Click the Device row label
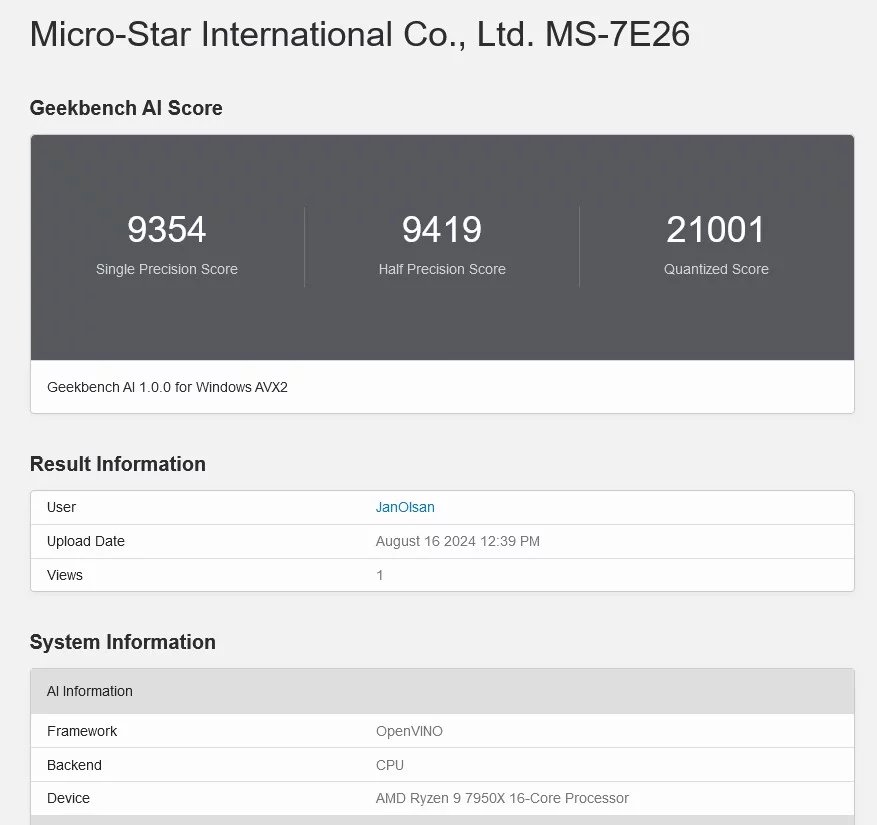This screenshot has height=825, width=877. pos(68,798)
